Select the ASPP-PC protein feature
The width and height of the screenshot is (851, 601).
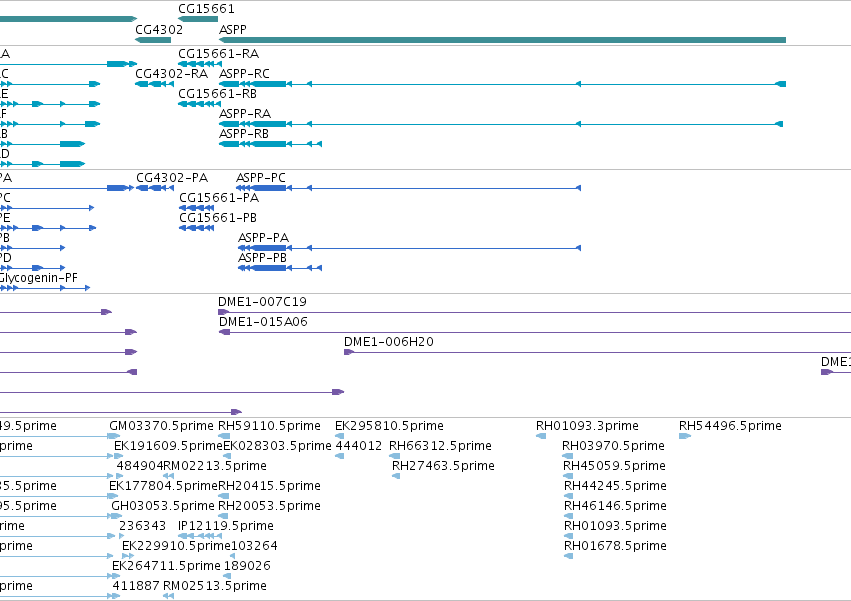coord(408,188)
